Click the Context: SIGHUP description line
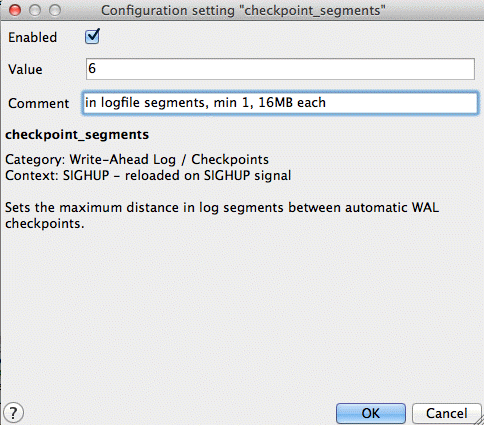 coord(148,175)
